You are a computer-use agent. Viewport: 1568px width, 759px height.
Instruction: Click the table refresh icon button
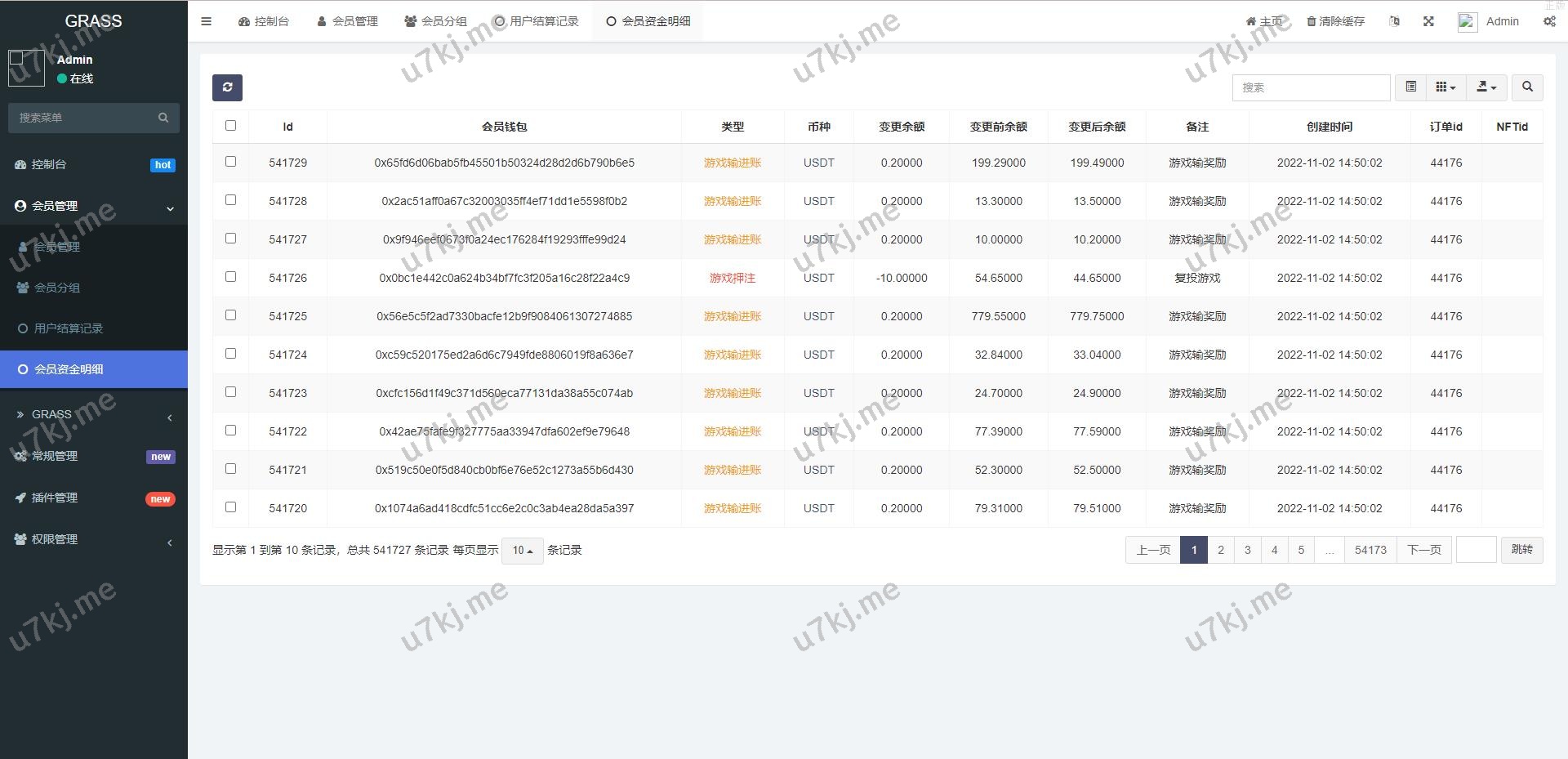tap(227, 87)
